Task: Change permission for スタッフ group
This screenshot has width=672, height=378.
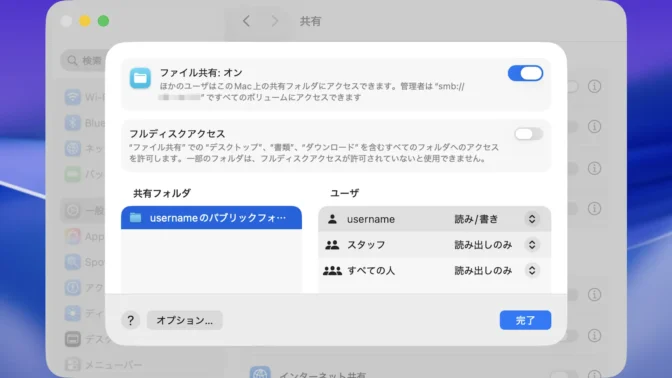Action: click(x=532, y=245)
